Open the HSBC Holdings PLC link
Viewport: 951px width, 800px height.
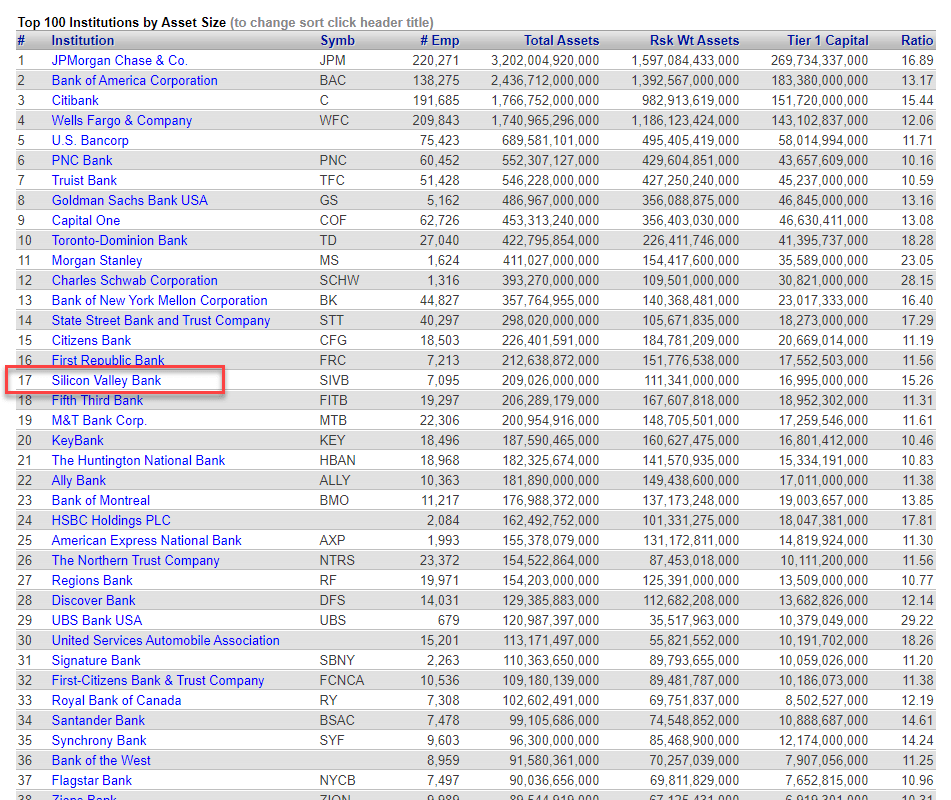point(111,521)
